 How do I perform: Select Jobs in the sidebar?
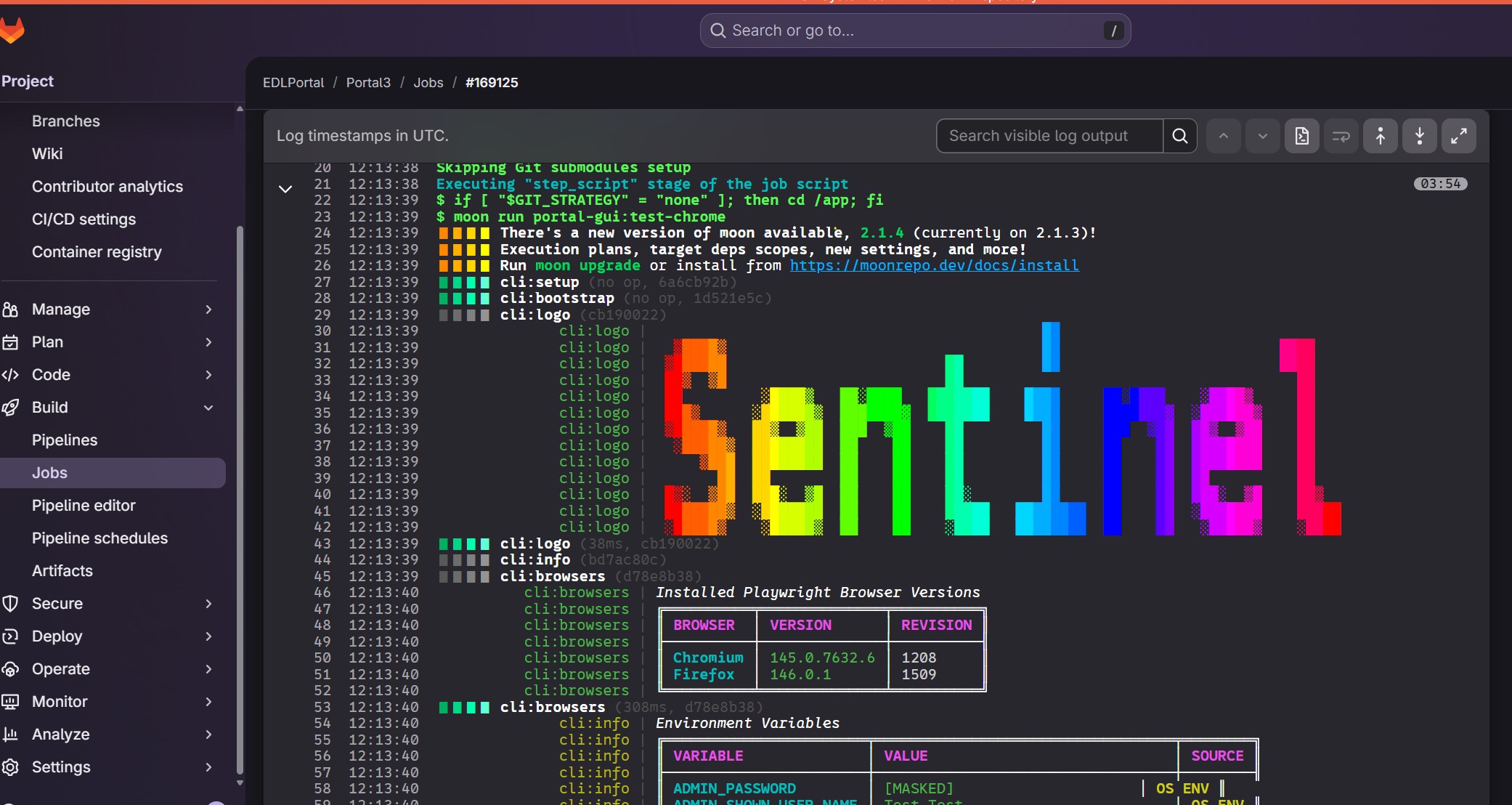click(x=113, y=473)
